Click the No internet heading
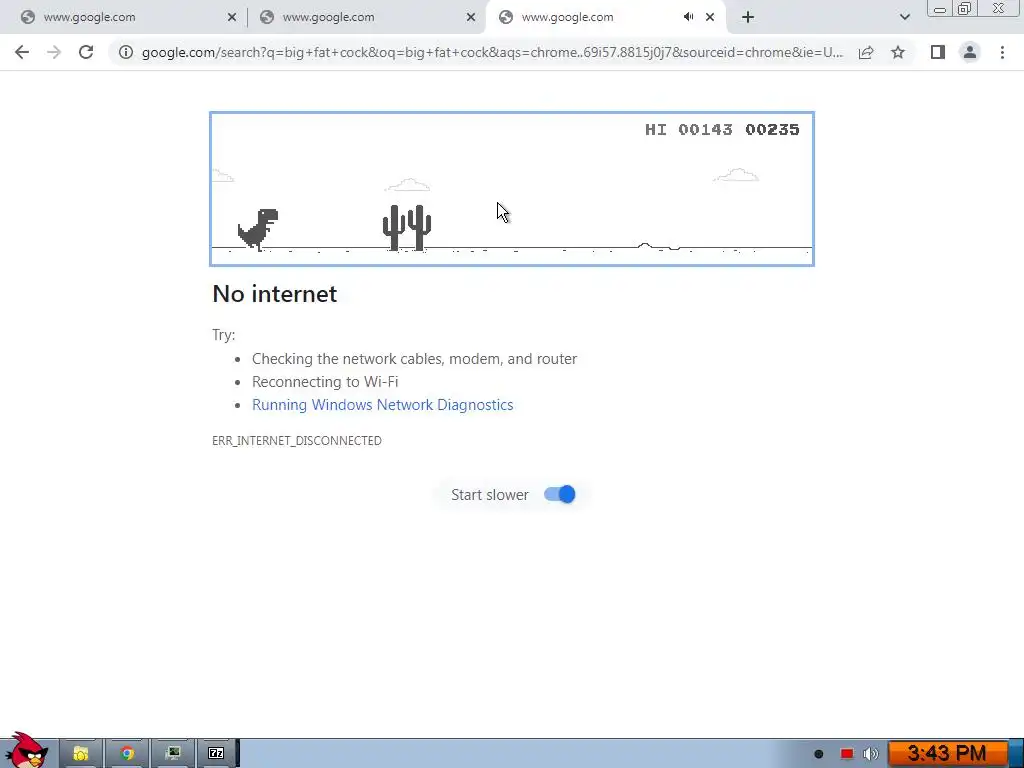1024x768 pixels. pyautogui.click(x=274, y=294)
